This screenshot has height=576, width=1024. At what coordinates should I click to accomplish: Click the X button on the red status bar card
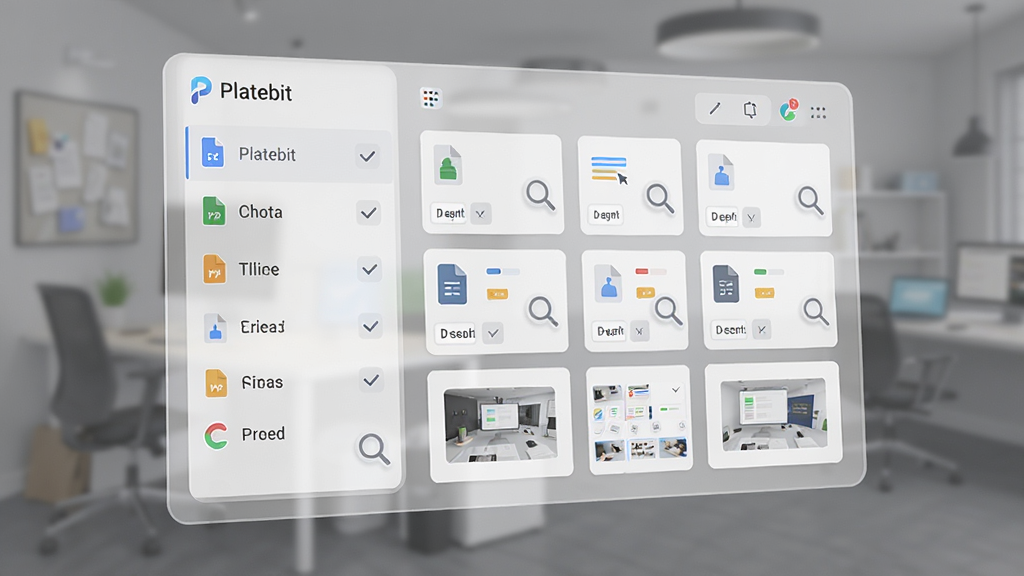(639, 332)
